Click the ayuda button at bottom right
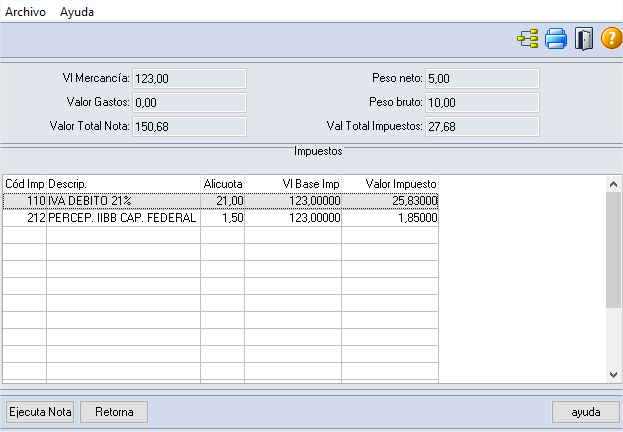Image resolution: width=623 pixels, height=432 pixels. coord(586,412)
